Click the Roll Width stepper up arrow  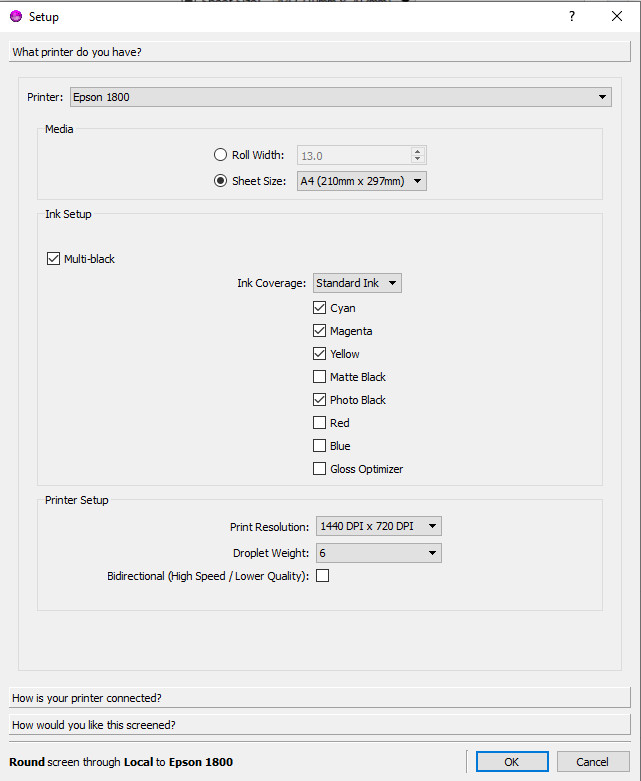[x=418, y=151]
